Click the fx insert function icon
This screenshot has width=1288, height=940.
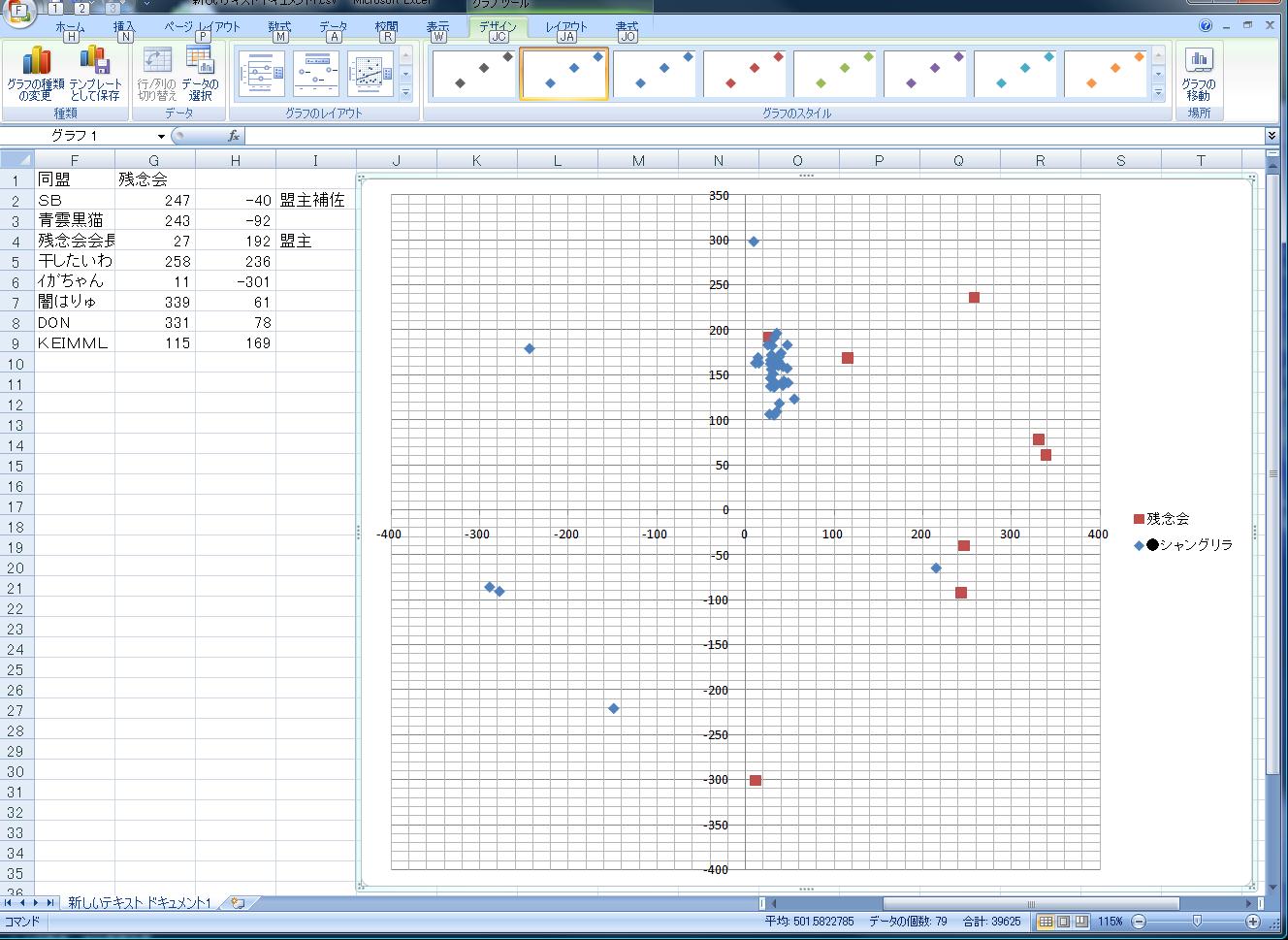click(x=234, y=136)
